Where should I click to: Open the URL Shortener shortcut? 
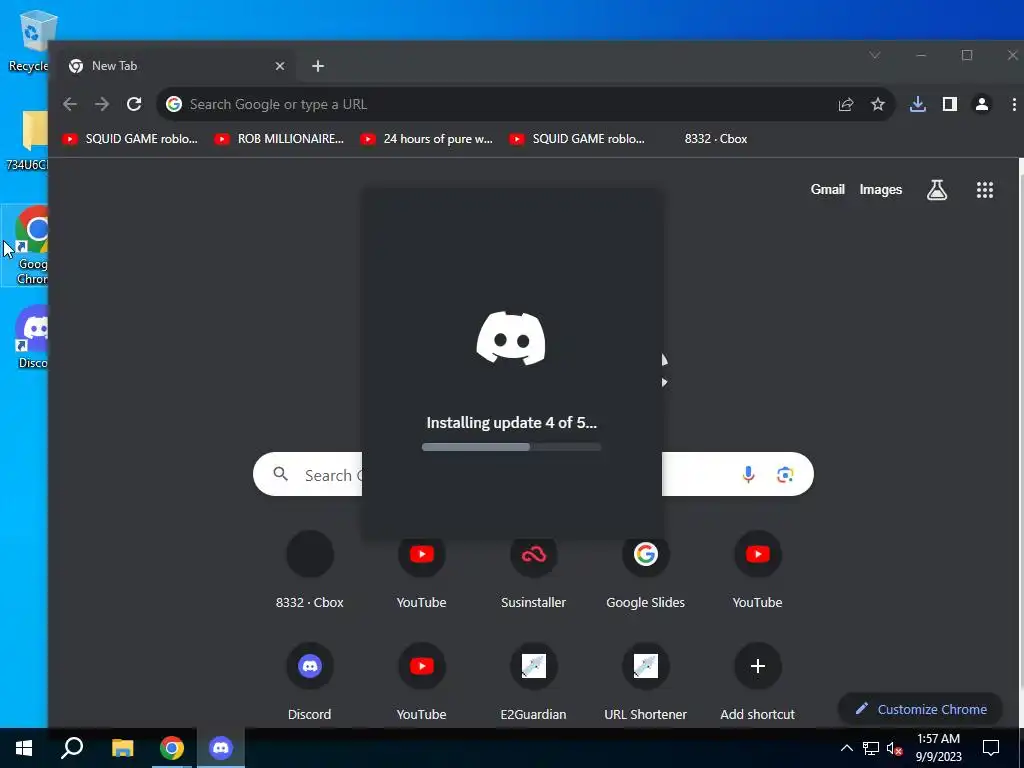tap(645, 683)
